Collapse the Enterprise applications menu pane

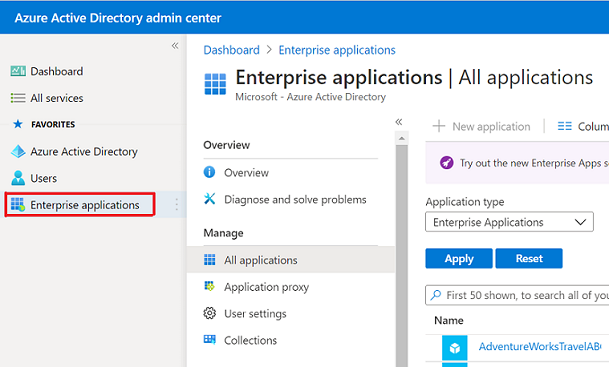[399, 122]
